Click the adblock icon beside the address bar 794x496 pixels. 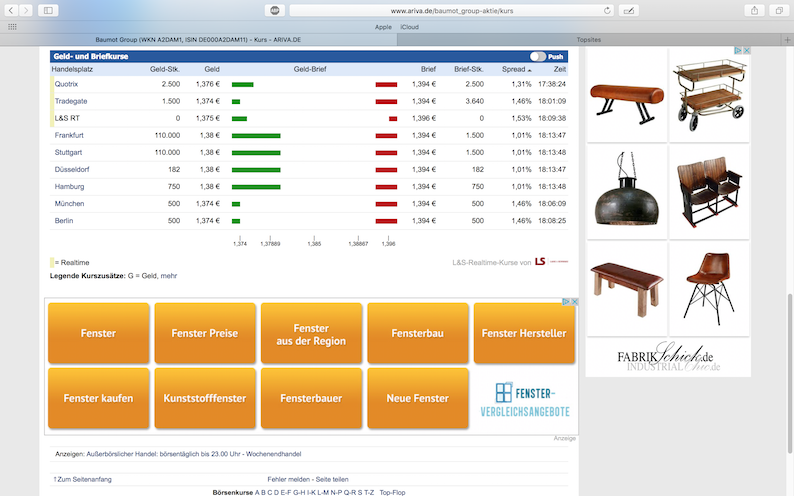[x=274, y=11]
